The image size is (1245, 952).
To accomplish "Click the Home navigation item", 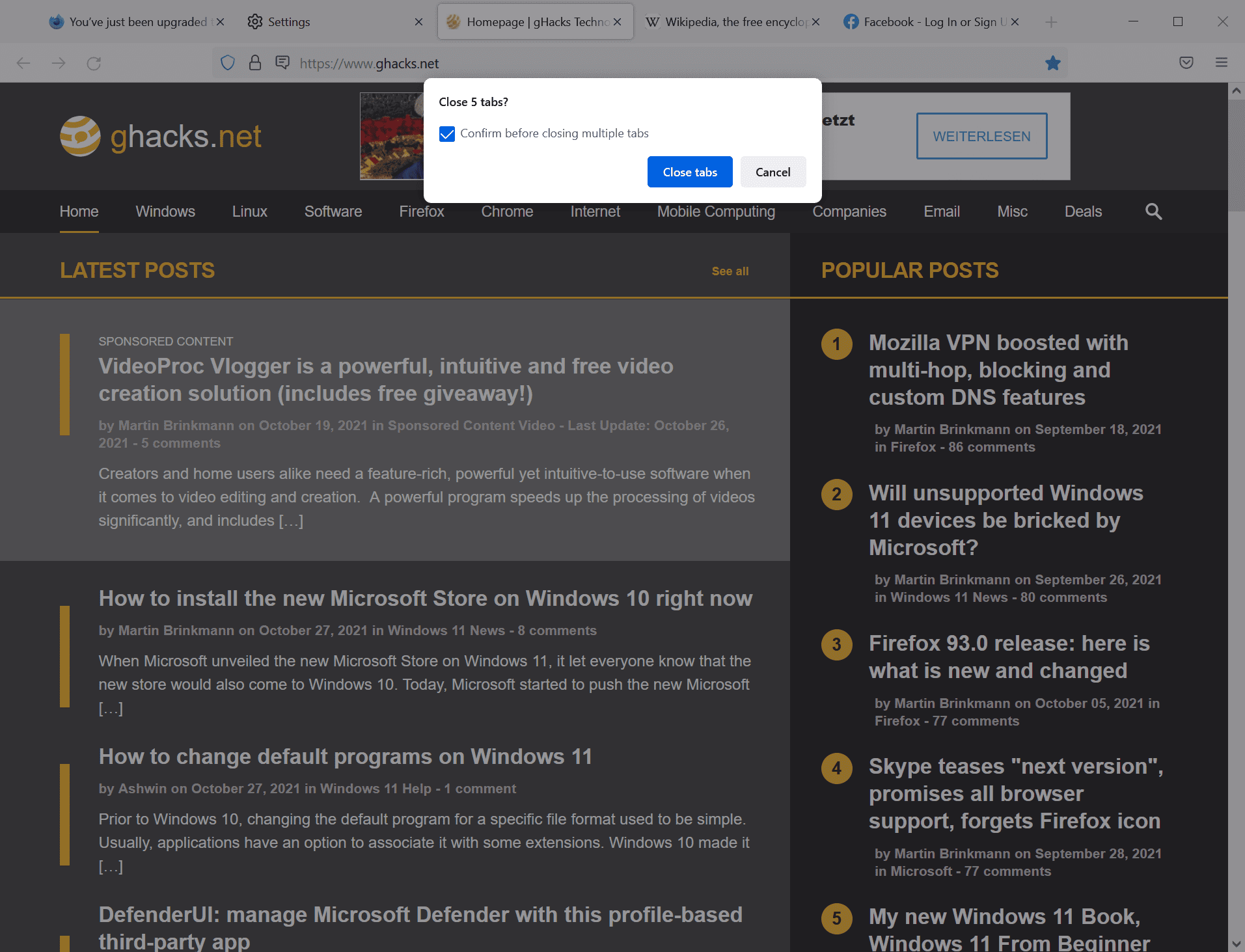I will [x=79, y=211].
